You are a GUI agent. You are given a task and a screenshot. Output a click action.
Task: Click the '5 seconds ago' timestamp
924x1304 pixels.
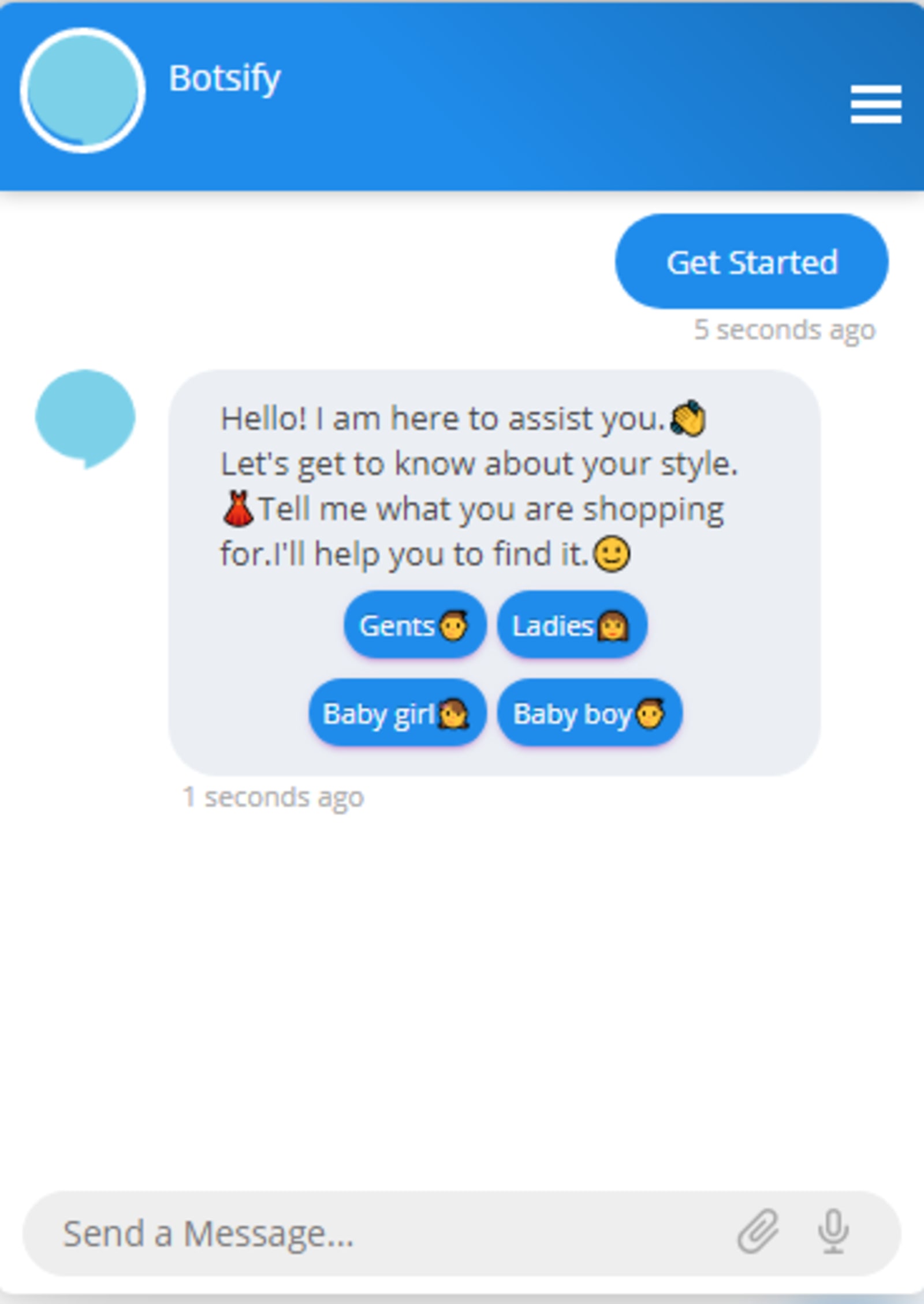coord(784,330)
